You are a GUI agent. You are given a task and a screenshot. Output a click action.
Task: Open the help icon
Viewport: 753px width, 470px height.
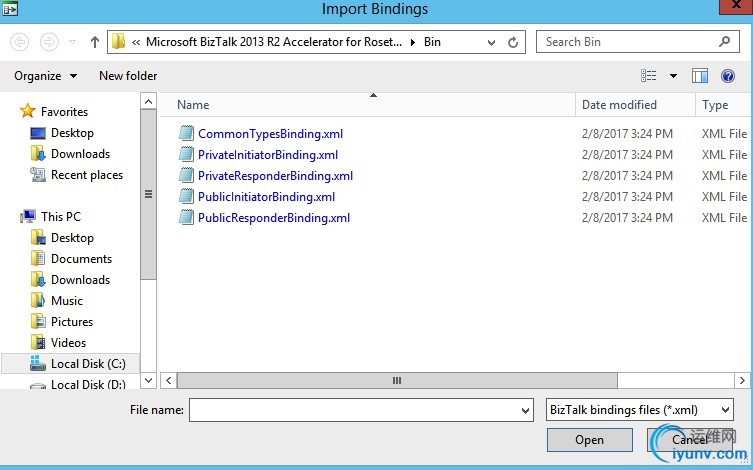[728, 76]
